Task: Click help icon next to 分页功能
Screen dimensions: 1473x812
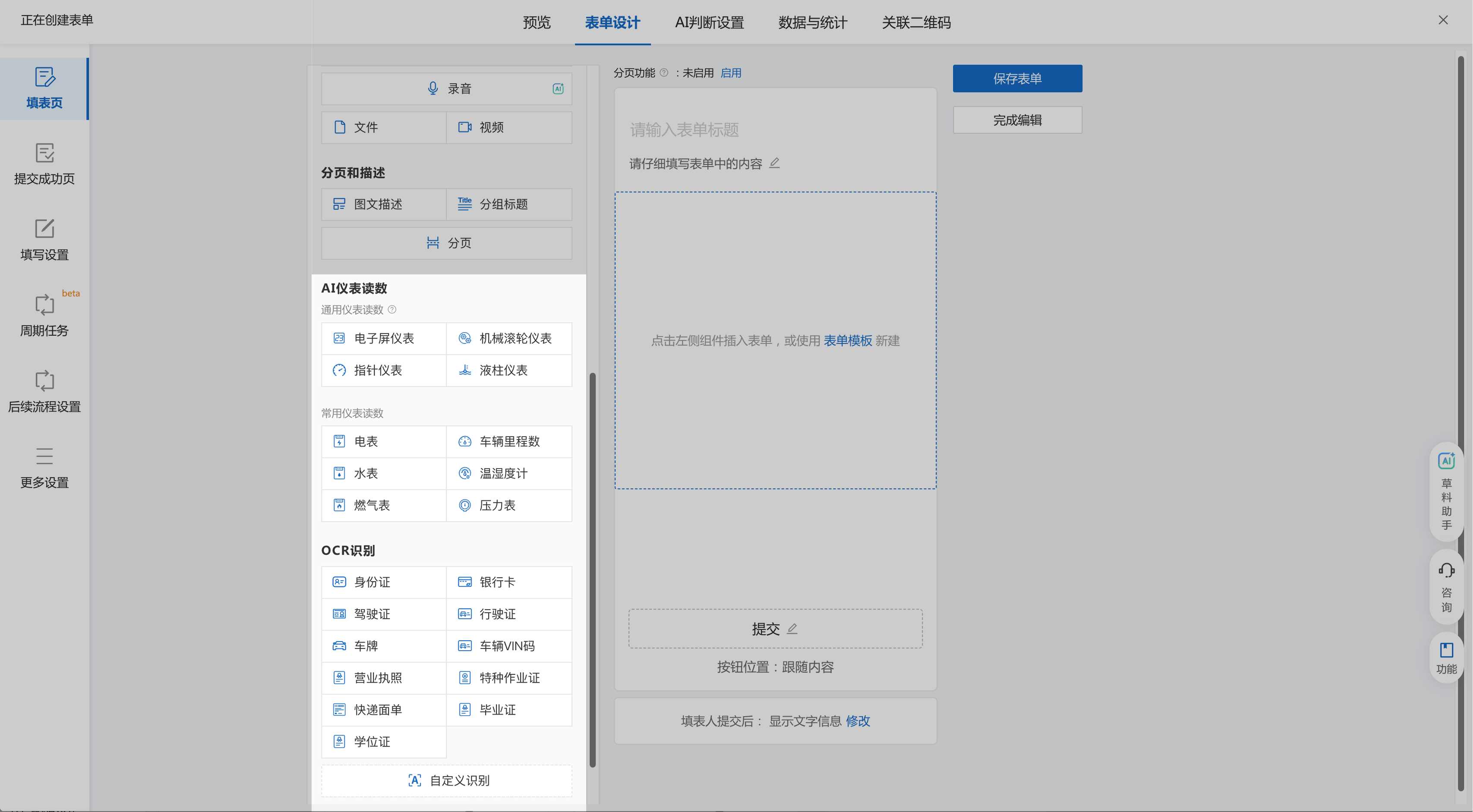Action: point(664,72)
